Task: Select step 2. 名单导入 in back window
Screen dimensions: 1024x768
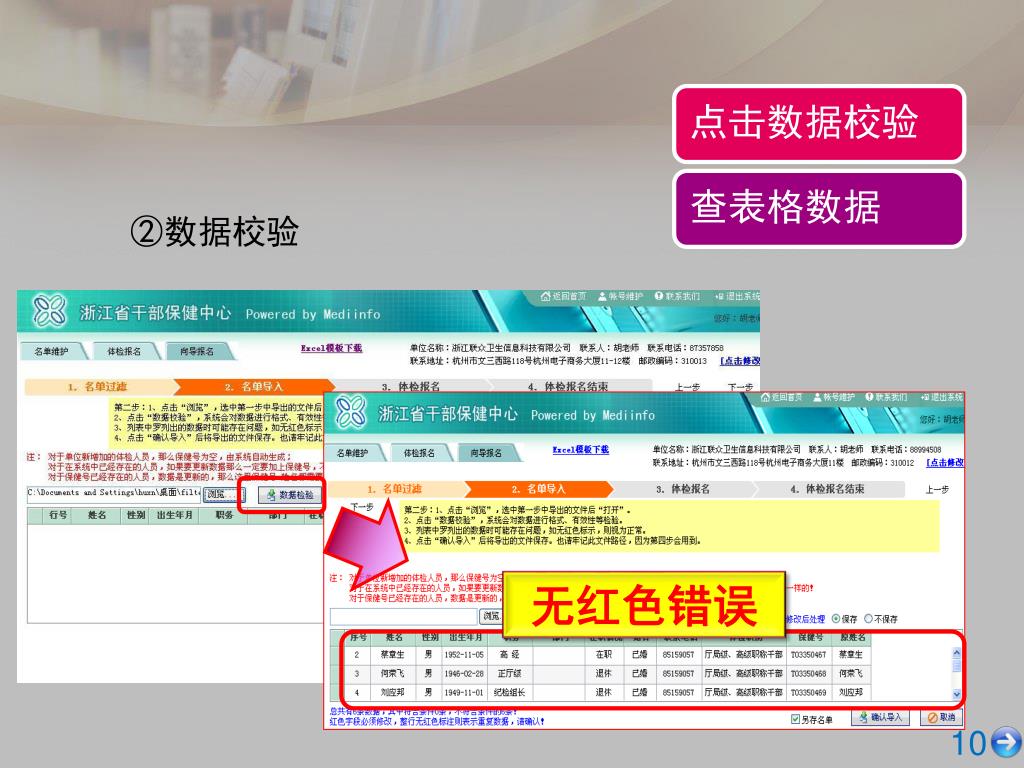Action: pos(253,387)
